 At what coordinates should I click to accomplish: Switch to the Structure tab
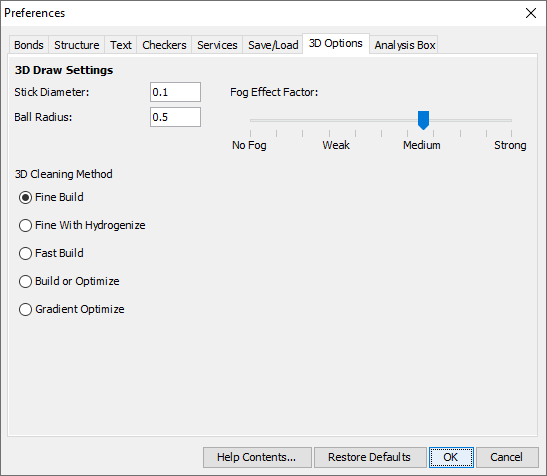point(76,45)
